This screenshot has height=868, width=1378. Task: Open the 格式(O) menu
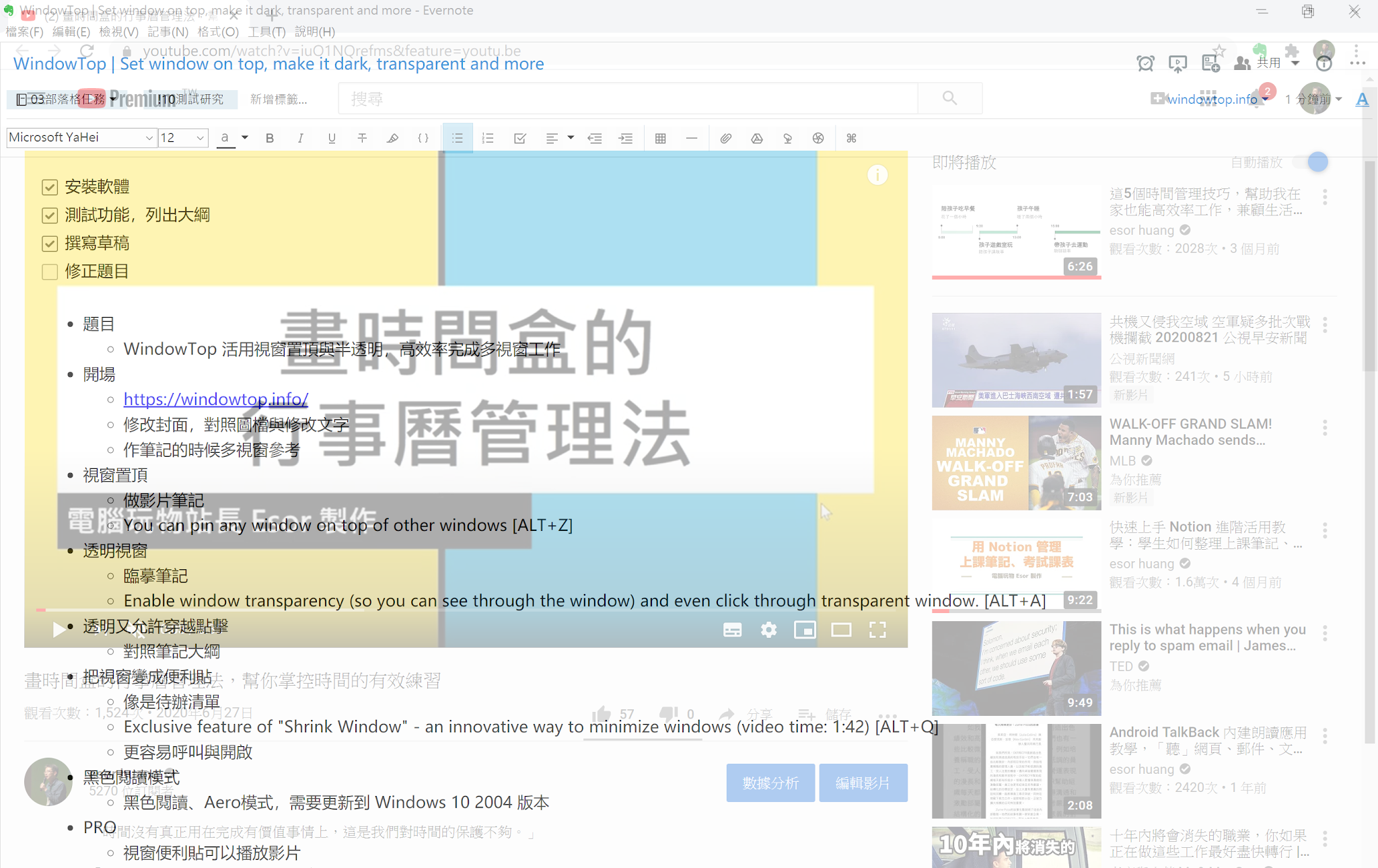[x=218, y=32]
